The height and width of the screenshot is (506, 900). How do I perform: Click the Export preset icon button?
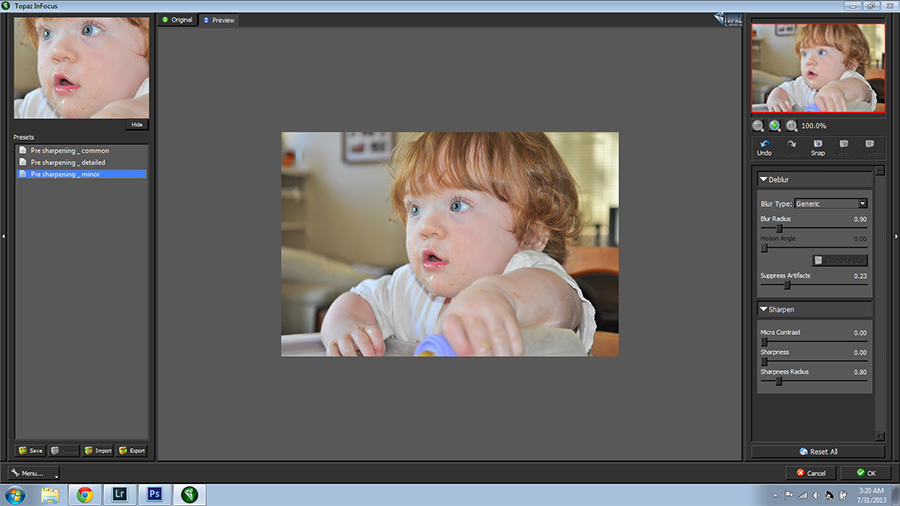pos(131,450)
